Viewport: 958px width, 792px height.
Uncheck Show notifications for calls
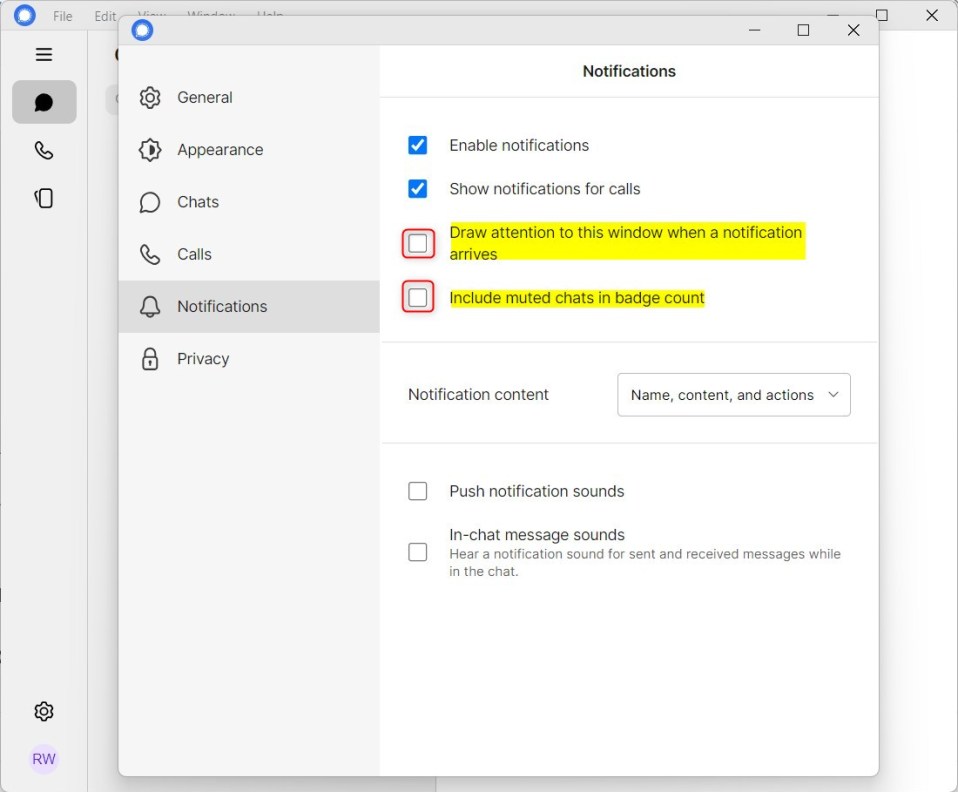(x=417, y=188)
